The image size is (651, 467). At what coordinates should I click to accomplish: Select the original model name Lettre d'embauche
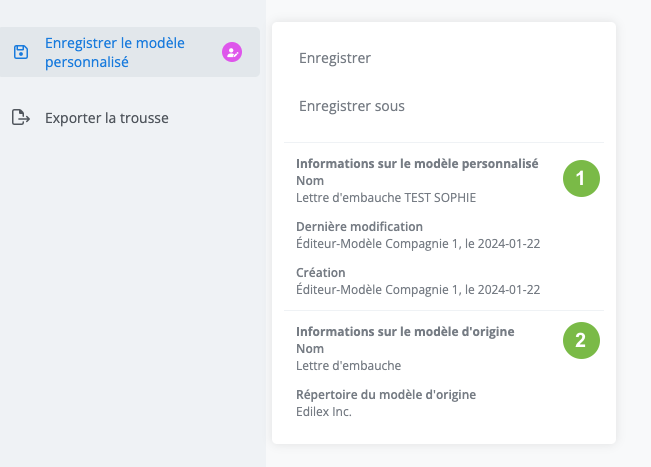point(348,365)
